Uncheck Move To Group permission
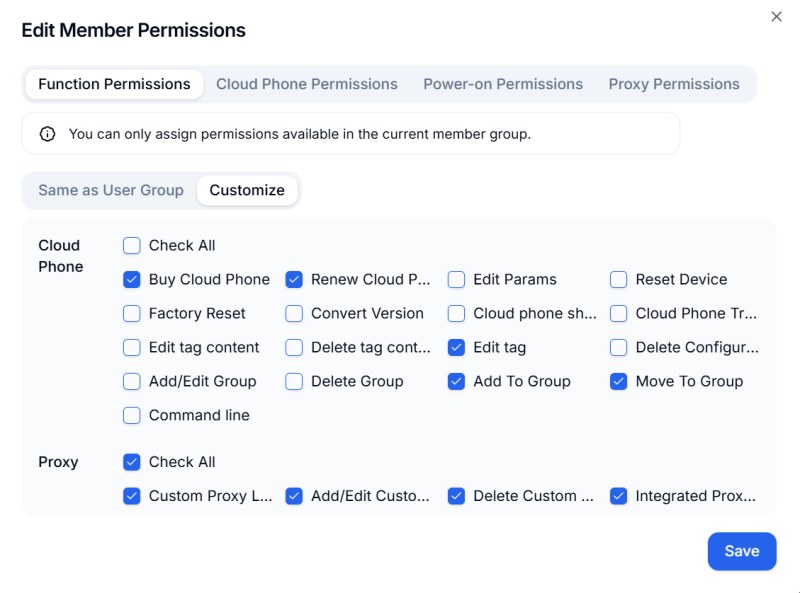 618,381
